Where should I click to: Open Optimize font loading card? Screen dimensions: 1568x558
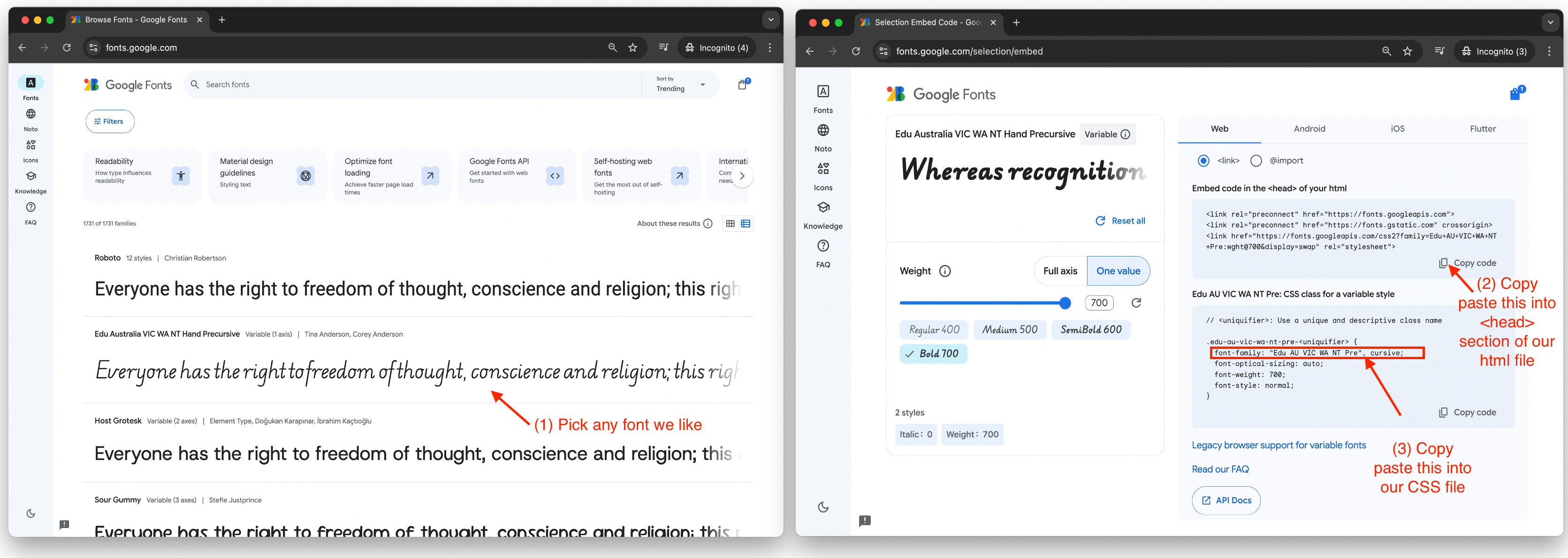(391, 175)
